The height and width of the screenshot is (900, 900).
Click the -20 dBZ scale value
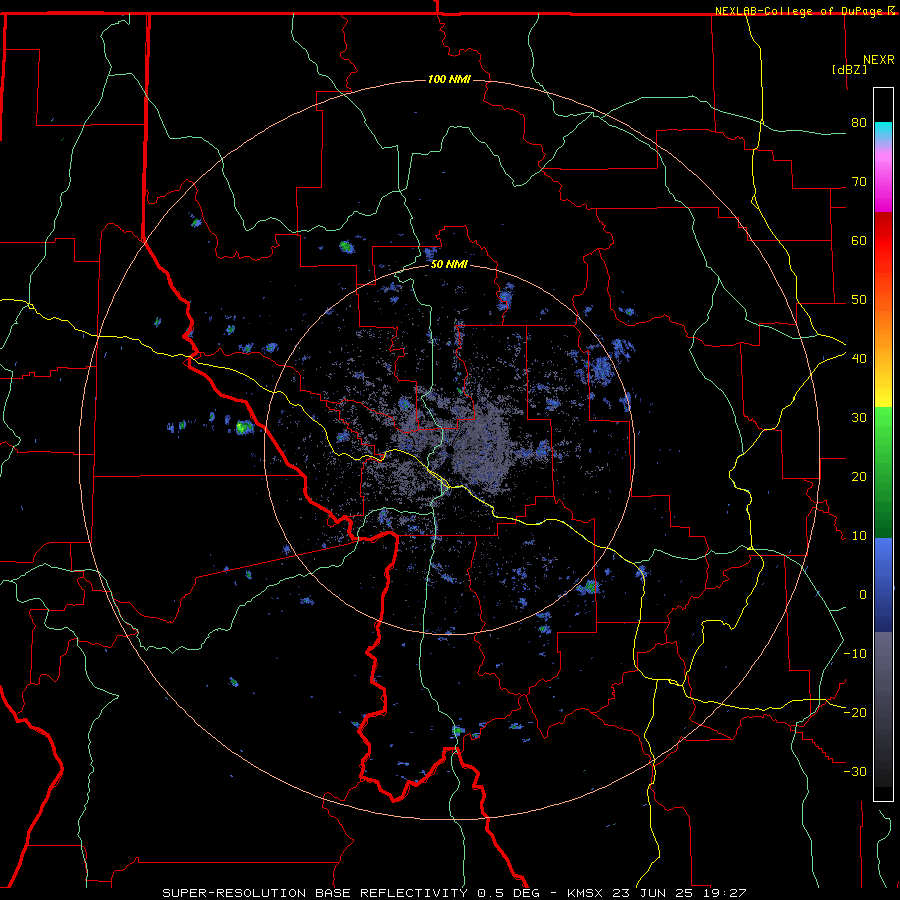(855, 713)
